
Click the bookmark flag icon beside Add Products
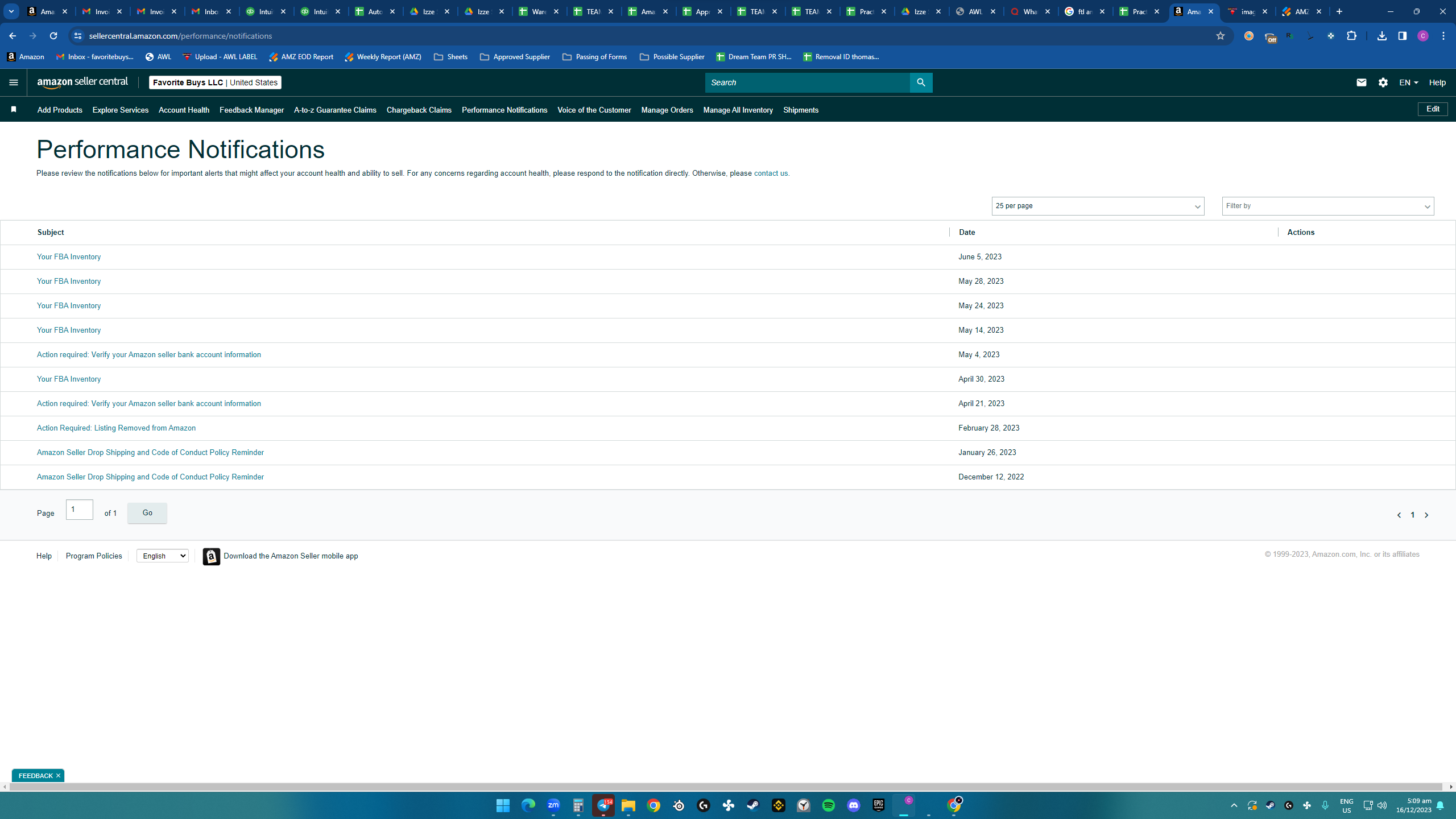point(14,109)
